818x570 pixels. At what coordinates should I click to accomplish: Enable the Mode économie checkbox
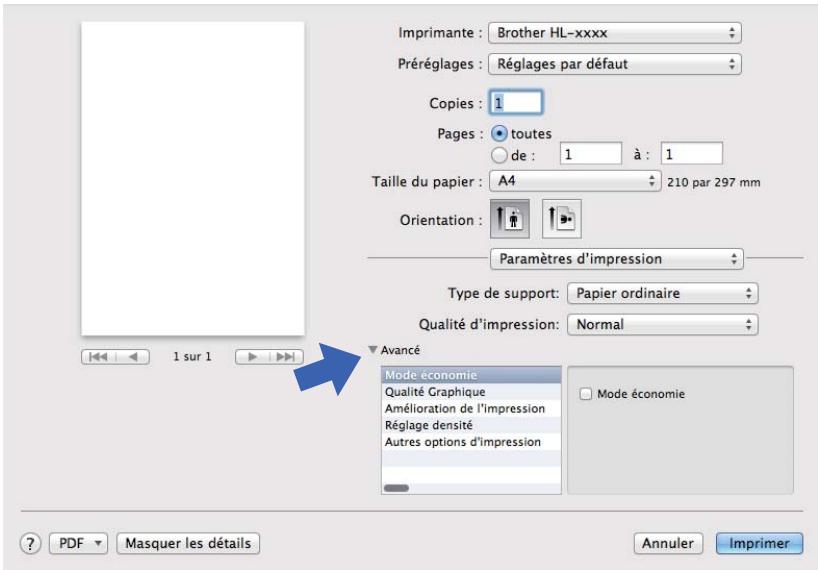coord(586,394)
